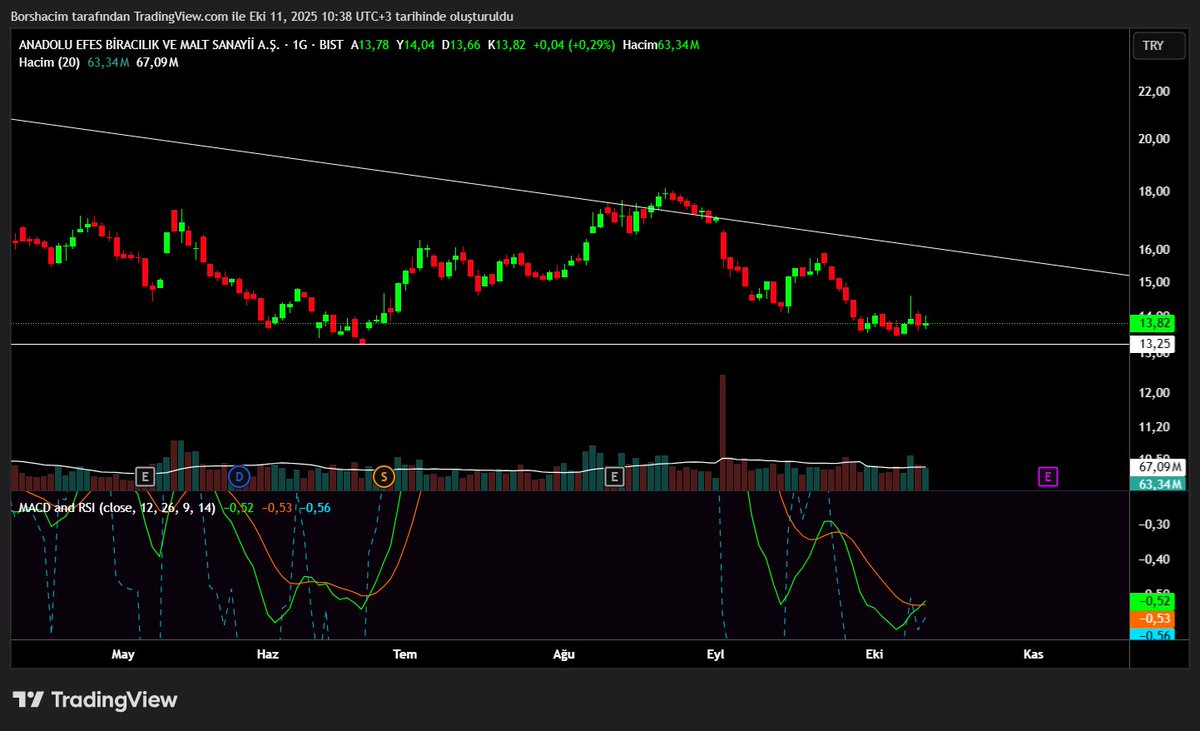Click the 22,00 price scale label

1154,91
